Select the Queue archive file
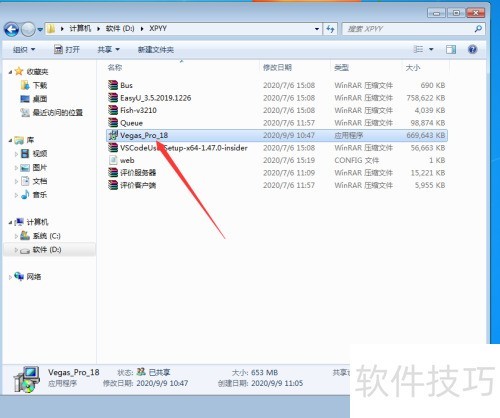 pos(277,123)
